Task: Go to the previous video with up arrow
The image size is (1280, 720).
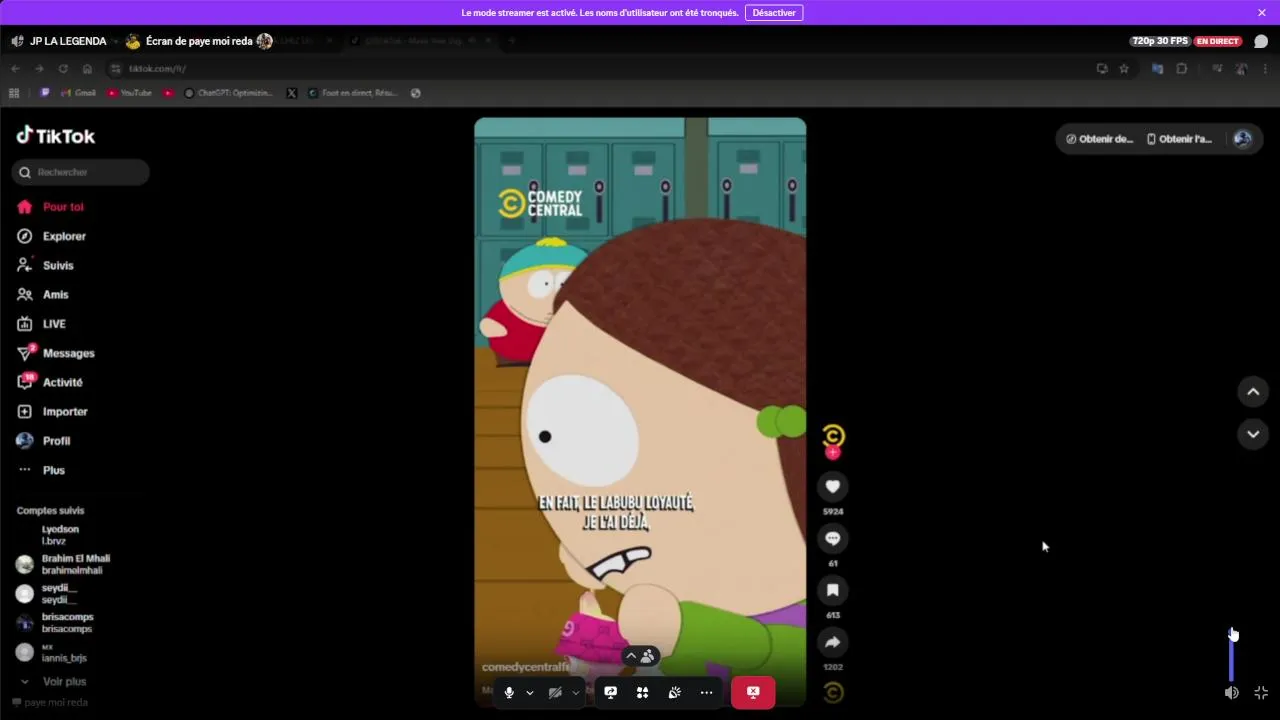Action: tap(1253, 392)
